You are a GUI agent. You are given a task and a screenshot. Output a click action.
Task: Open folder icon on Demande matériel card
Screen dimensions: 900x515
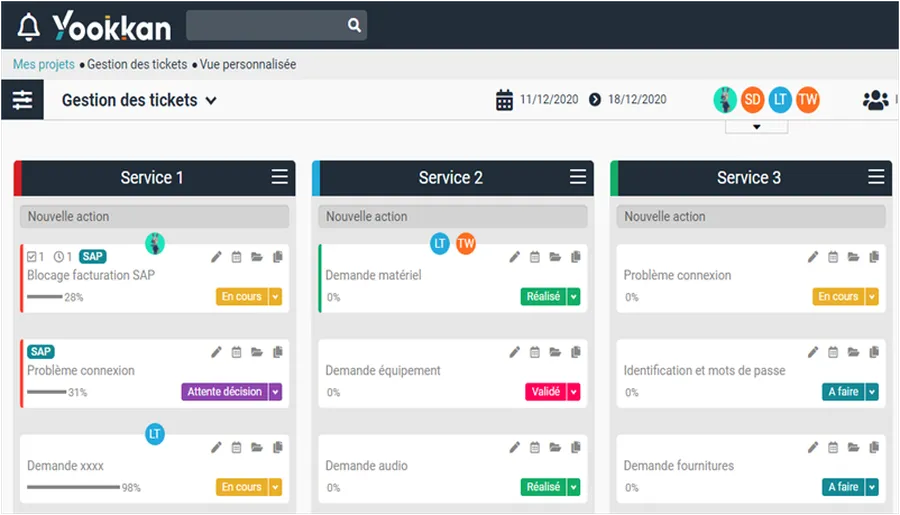(x=555, y=257)
